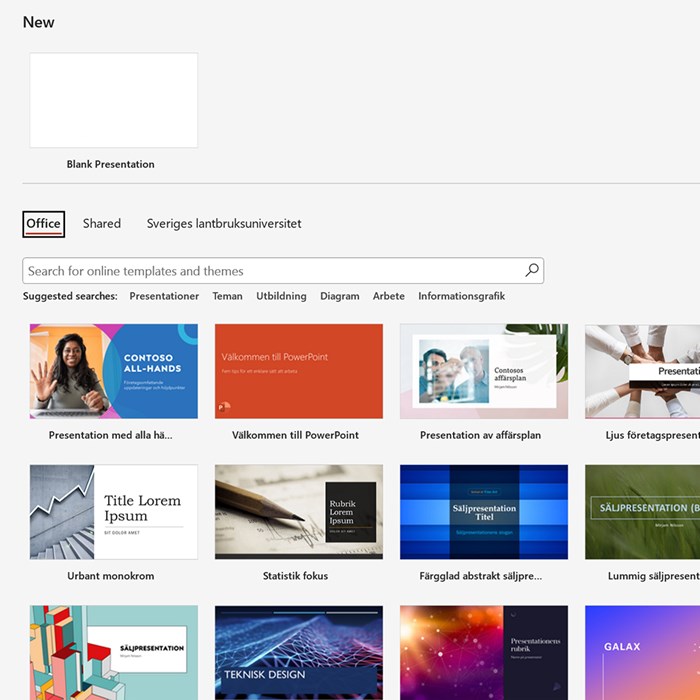The width and height of the screenshot is (700, 700).
Task: Search suggested term Presentationer
Action: point(164,296)
